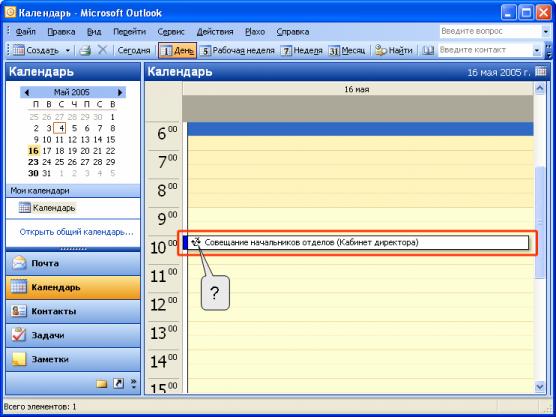556x417 pixels.
Task: Click the toolbar options overflow arrow
Action: [549, 51]
